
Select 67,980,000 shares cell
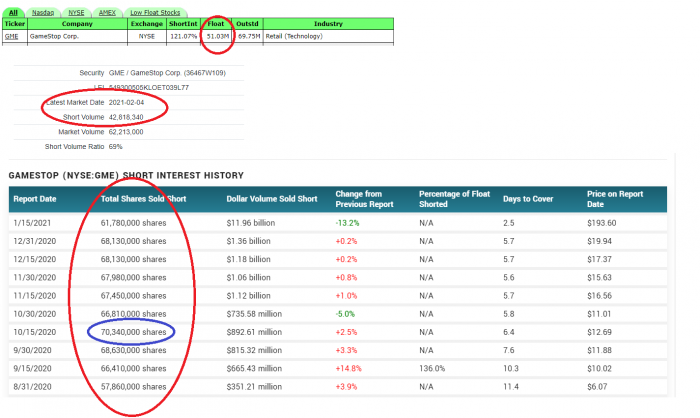[133, 278]
